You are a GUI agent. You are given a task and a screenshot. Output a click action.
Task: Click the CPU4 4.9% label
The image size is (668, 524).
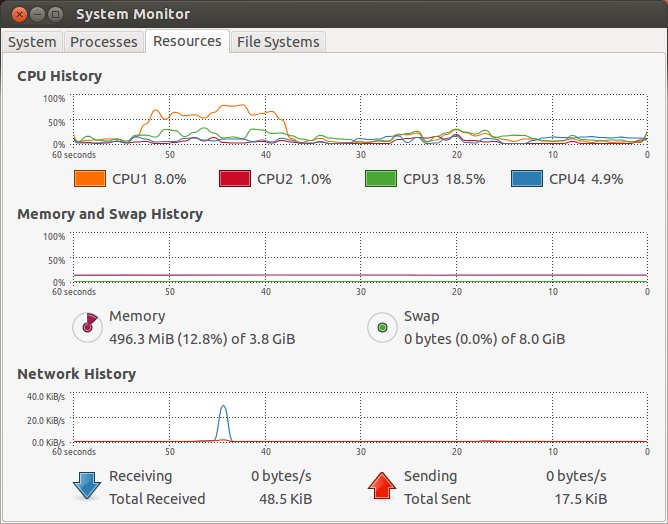pyautogui.click(x=586, y=179)
